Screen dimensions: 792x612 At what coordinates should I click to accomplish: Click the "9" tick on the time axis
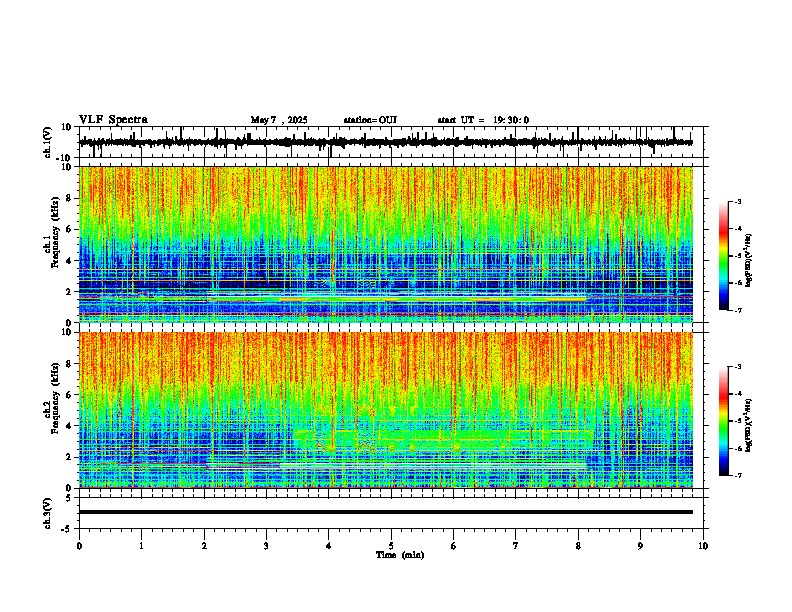[x=640, y=546]
